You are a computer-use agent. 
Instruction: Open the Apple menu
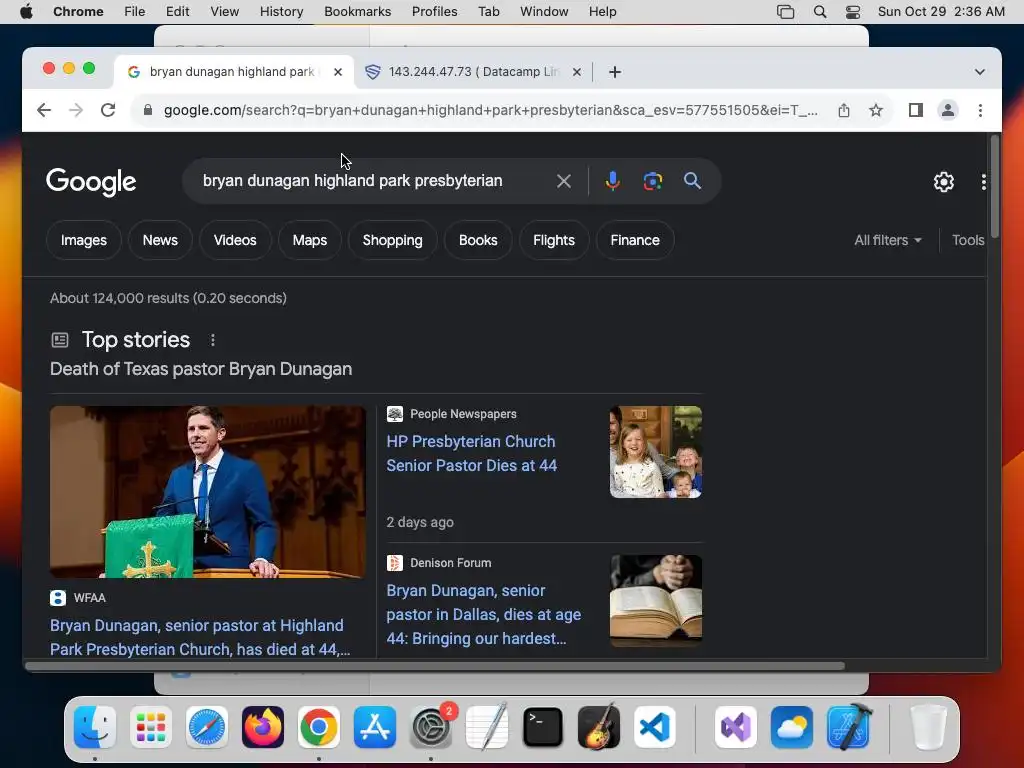(26, 12)
